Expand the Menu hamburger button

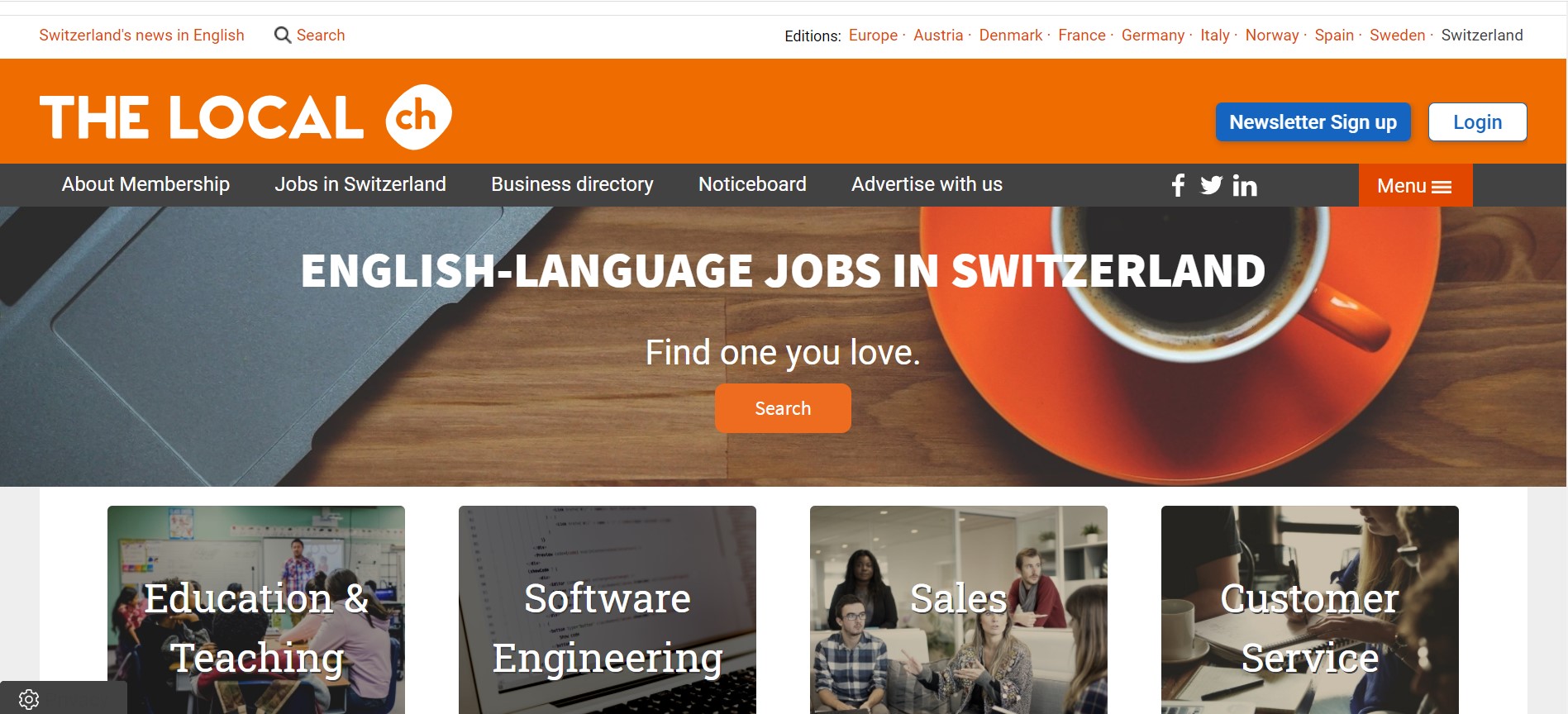pyautogui.click(x=1415, y=185)
